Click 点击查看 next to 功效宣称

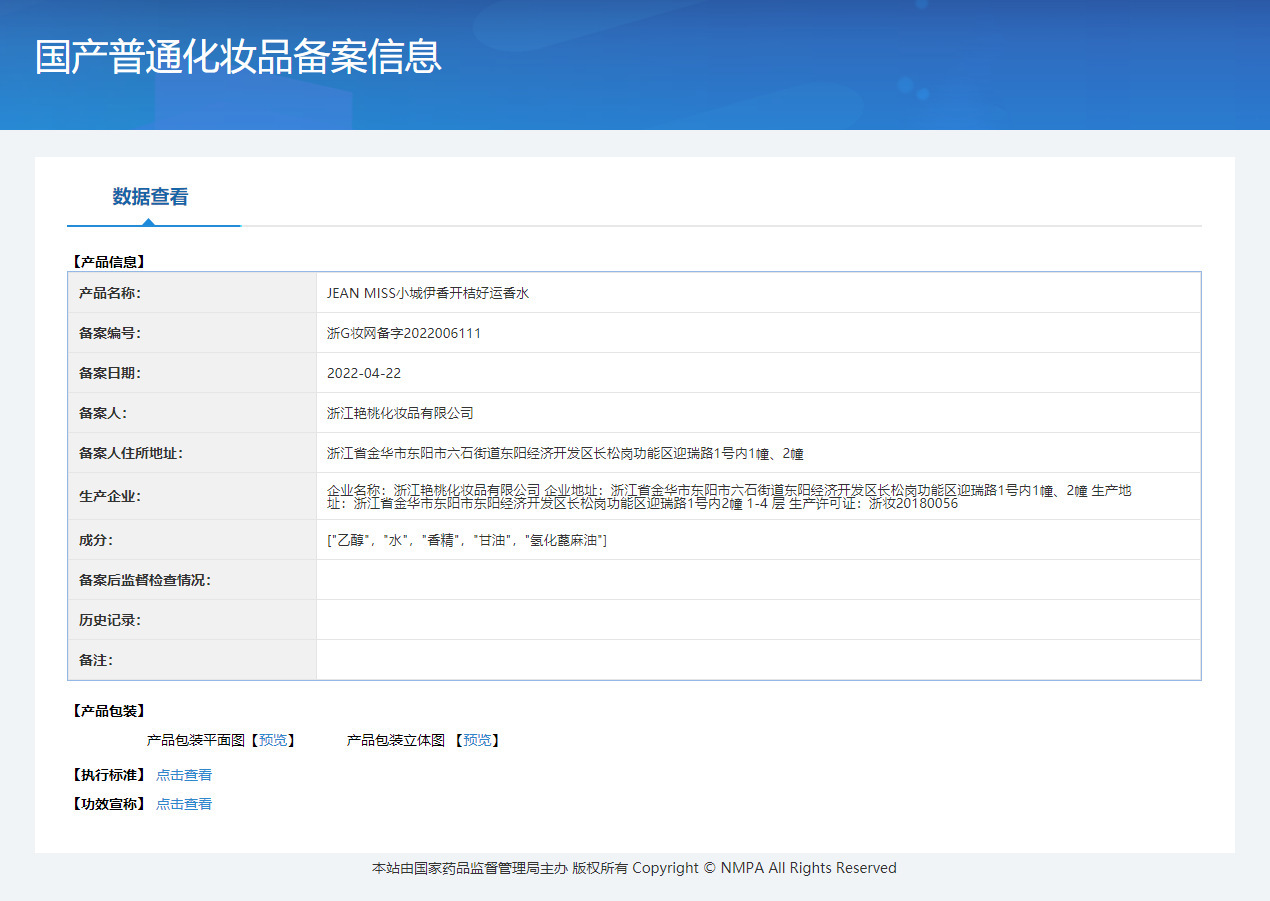184,804
